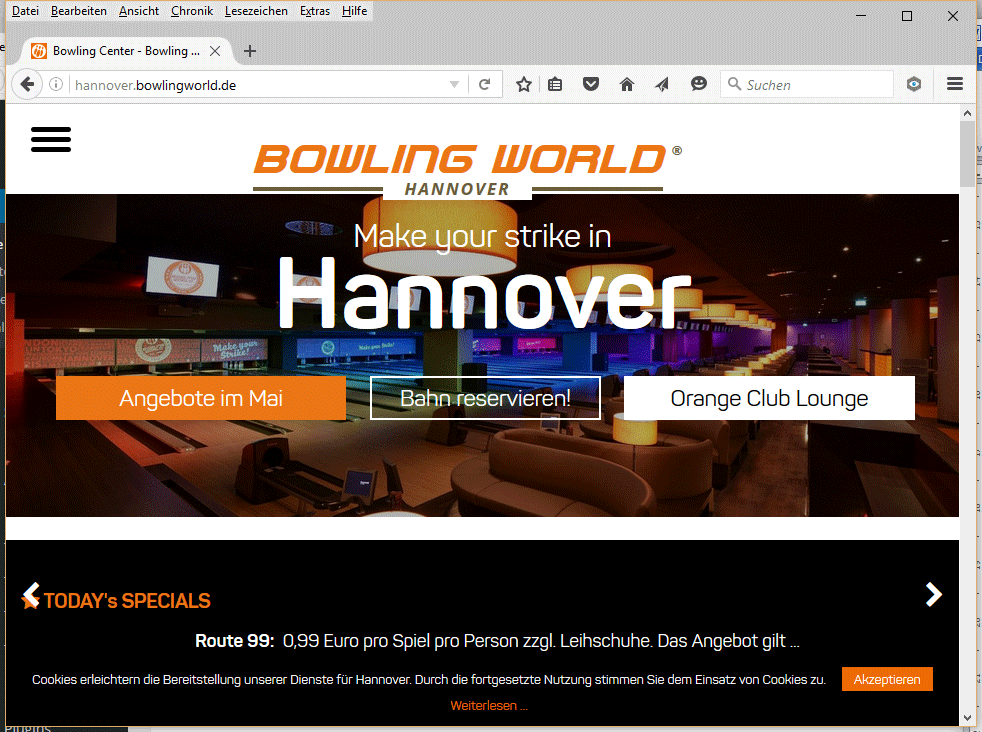Reload the current page
Screen dimensions: 982x732
point(484,85)
